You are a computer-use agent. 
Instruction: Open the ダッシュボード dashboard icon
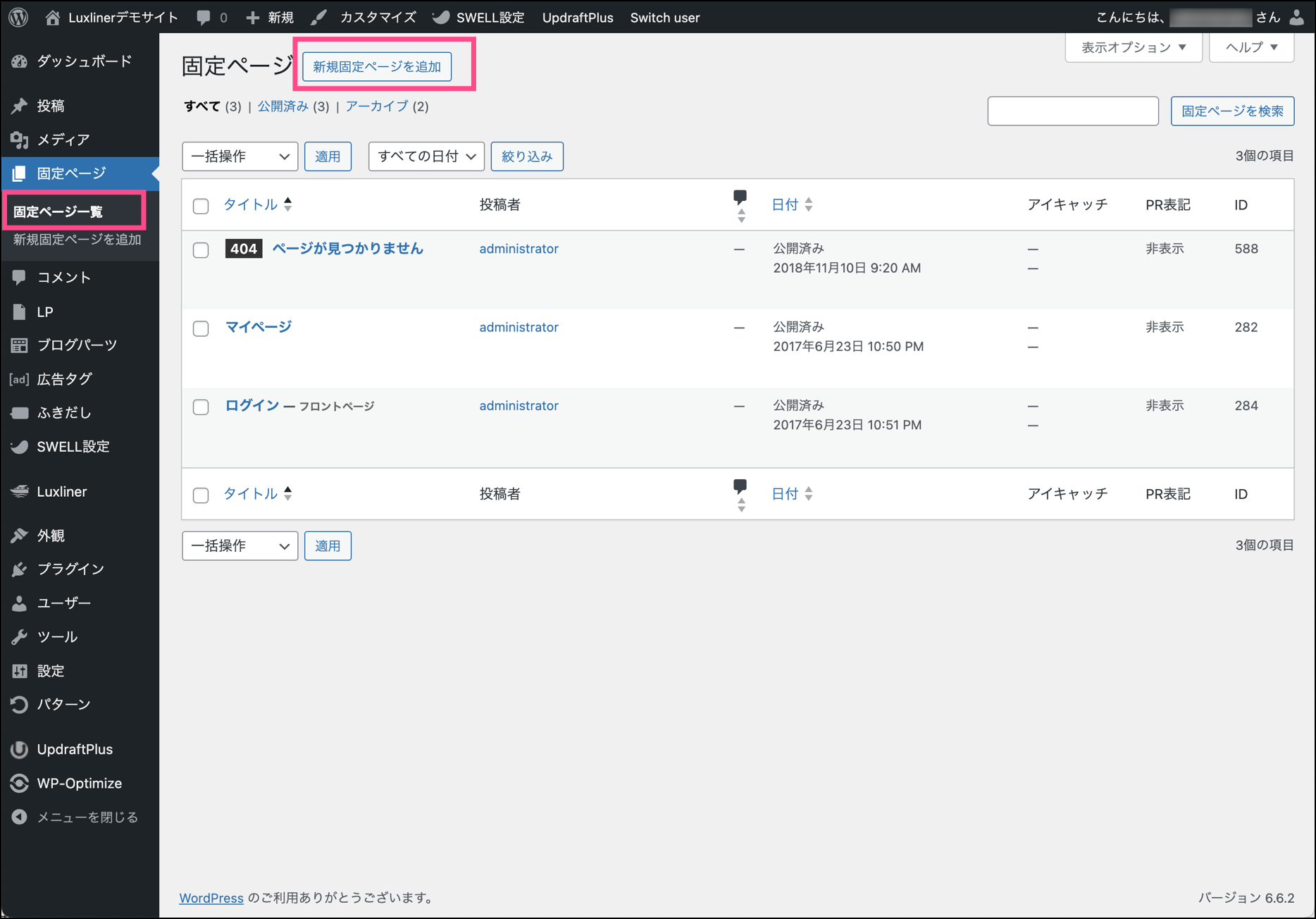coord(19,62)
